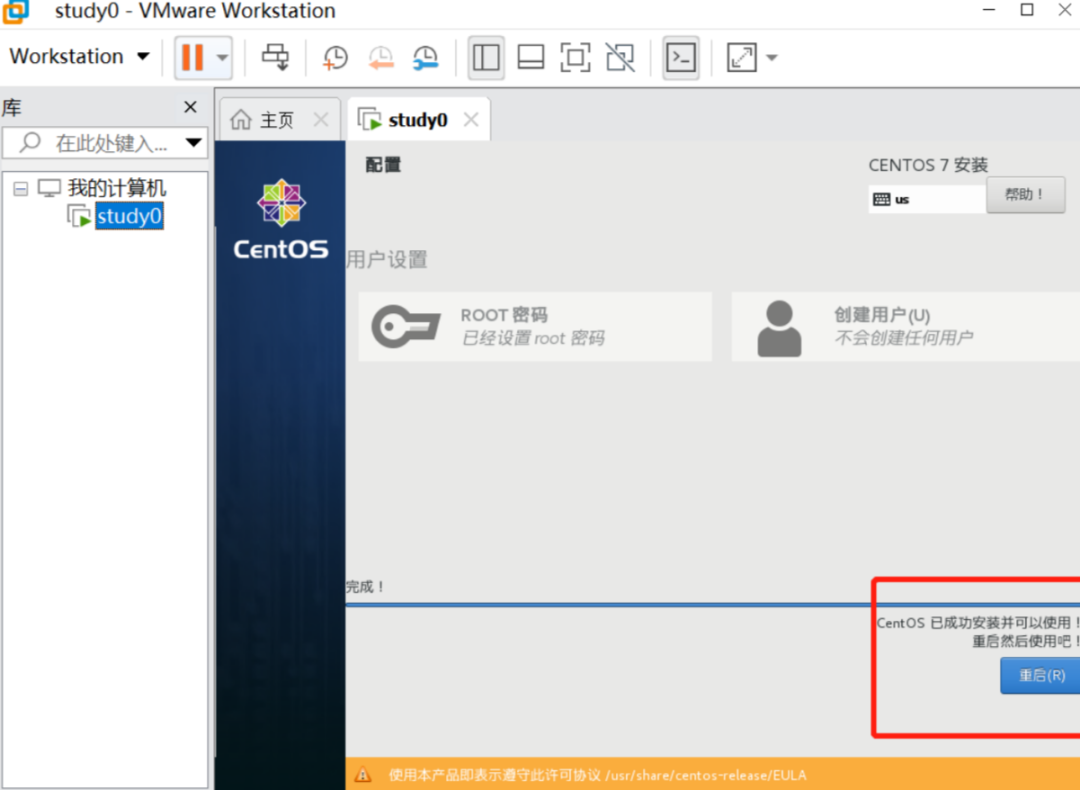Select My Computer in the library tree
1080x790 pixels.
tap(116, 187)
